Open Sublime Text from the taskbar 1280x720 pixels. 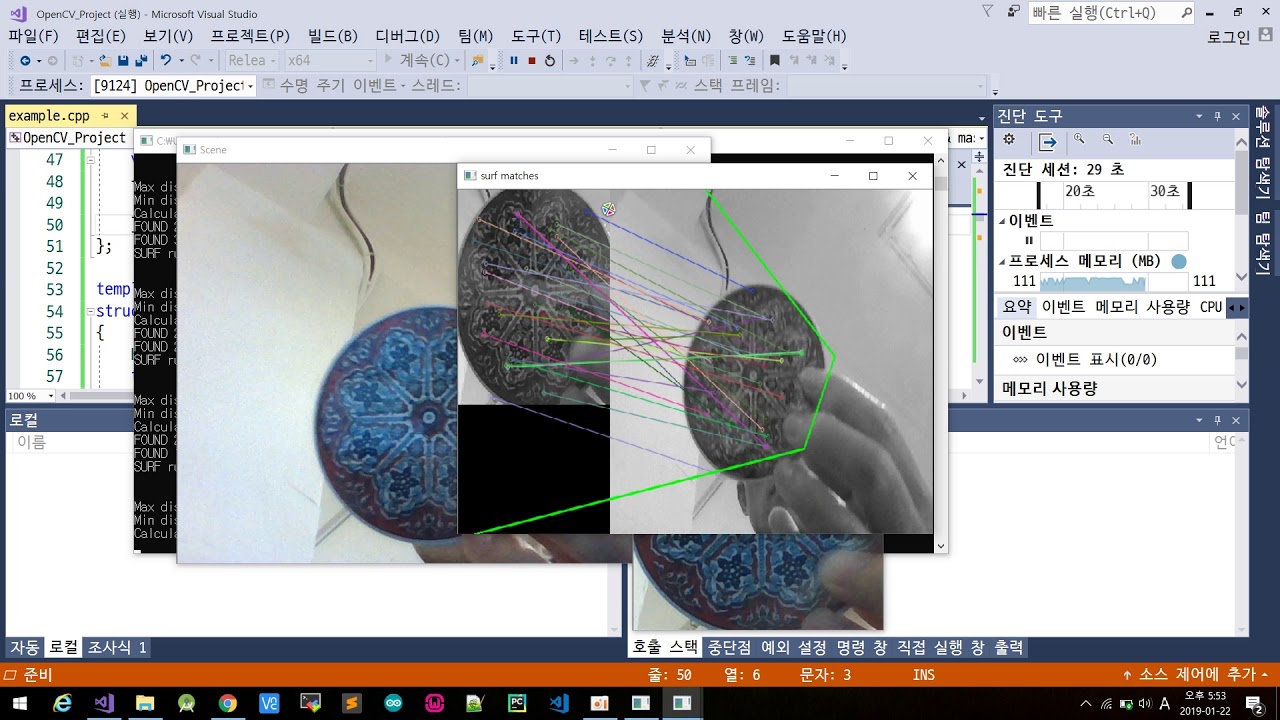click(x=351, y=703)
